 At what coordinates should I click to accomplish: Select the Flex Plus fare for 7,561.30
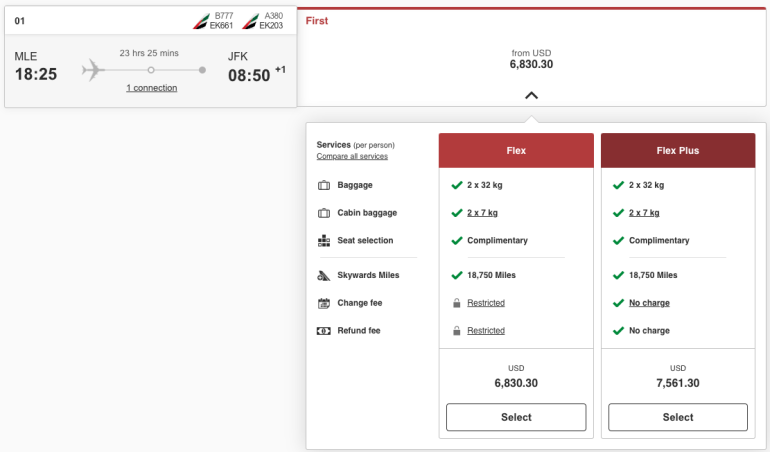(x=677, y=417)
